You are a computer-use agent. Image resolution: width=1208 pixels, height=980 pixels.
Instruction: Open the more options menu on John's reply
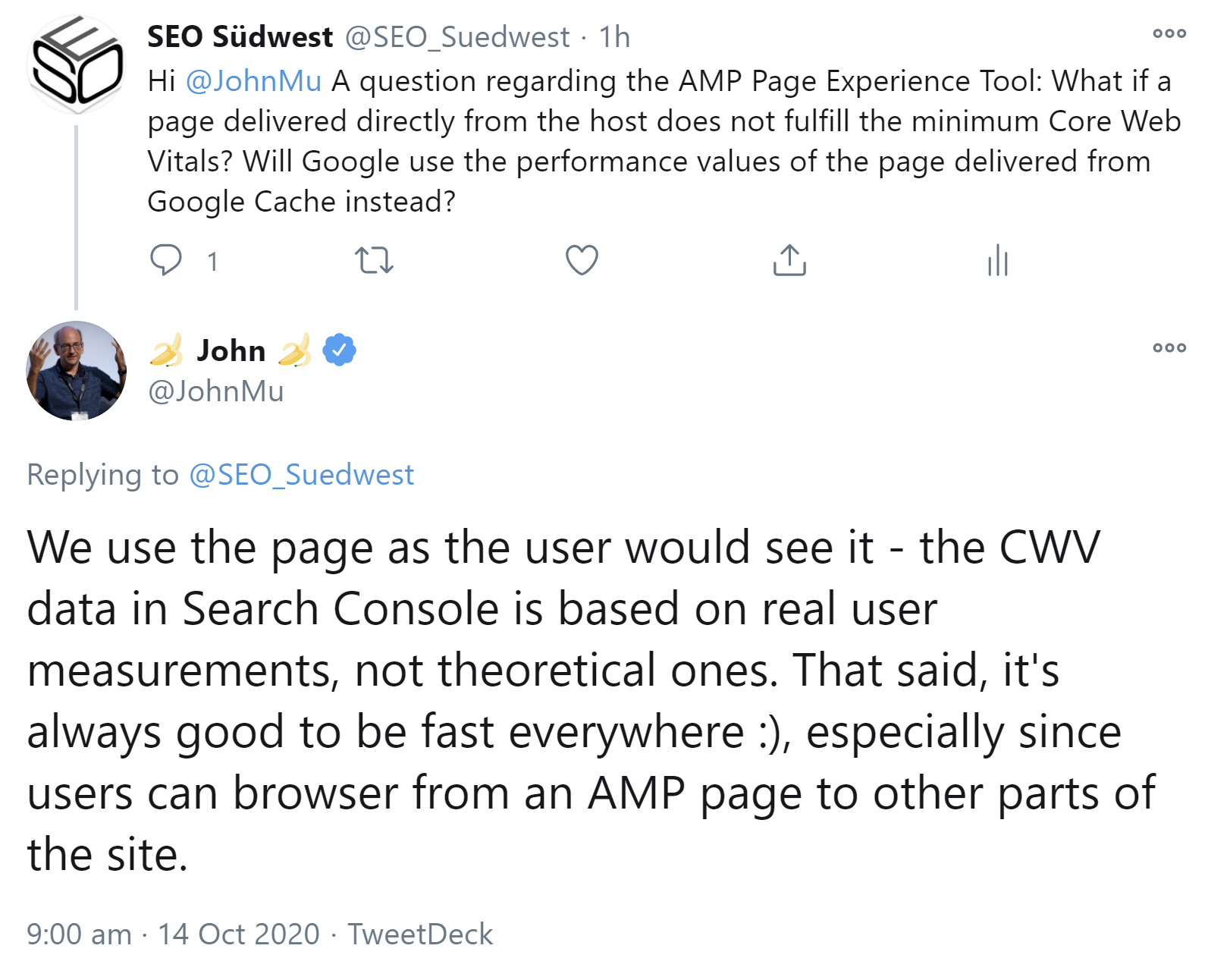(1168, 347)
